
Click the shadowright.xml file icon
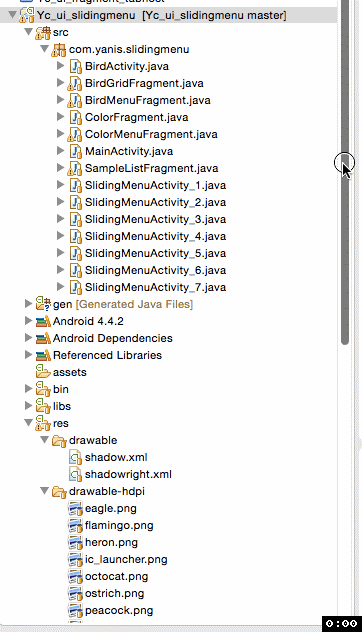pyautogui.click(x=75, y=474)
